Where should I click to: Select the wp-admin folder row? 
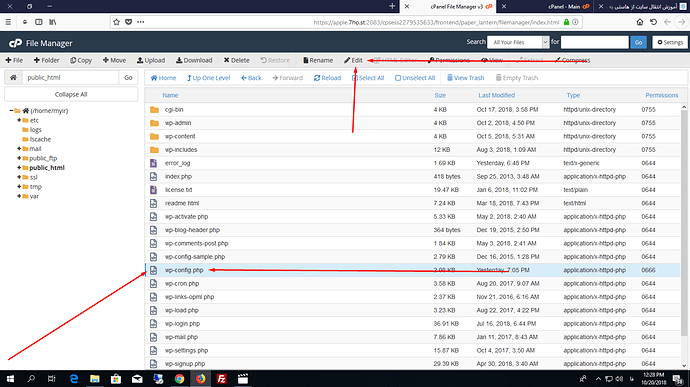[413, 123]
